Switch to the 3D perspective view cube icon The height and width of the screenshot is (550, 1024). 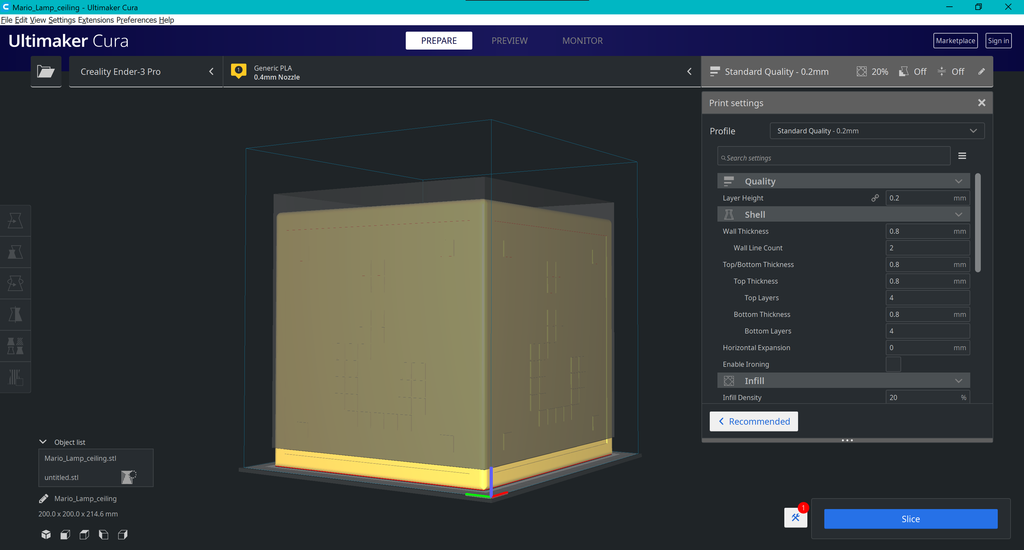pyautogui.click(x=46, y=535)
